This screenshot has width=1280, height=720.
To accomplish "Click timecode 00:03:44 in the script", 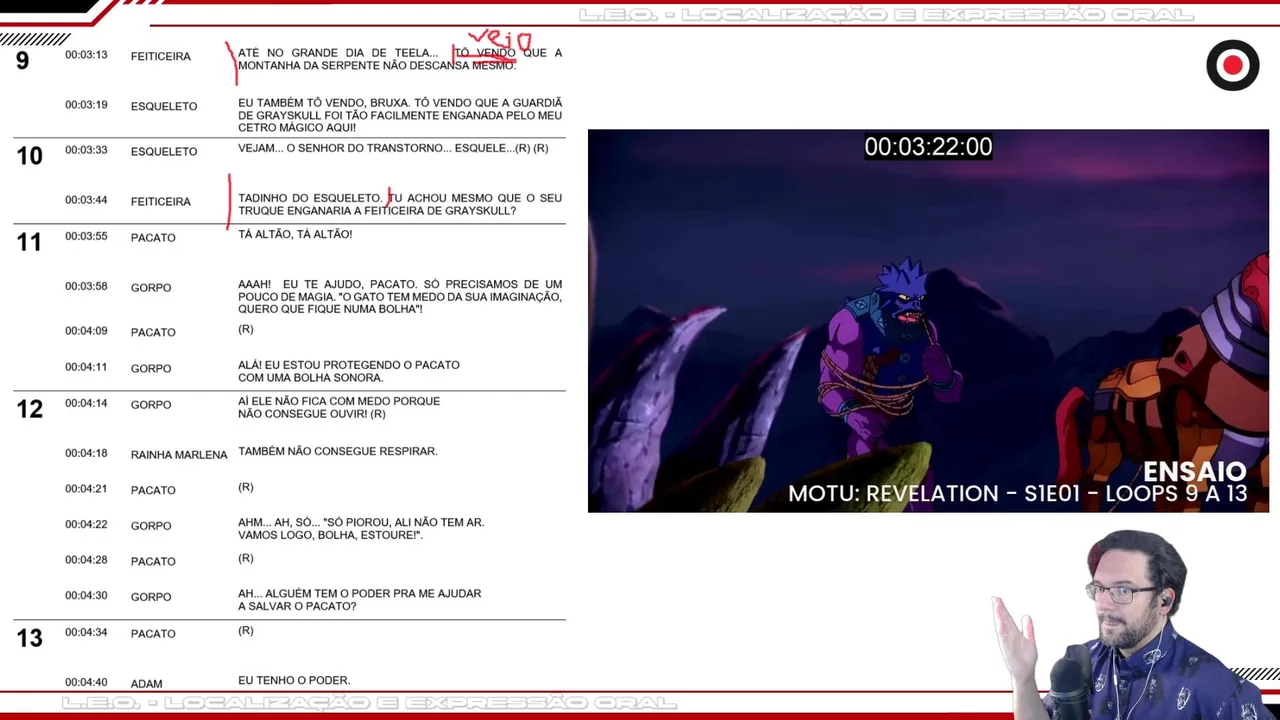I will click(x=86, y=200).
